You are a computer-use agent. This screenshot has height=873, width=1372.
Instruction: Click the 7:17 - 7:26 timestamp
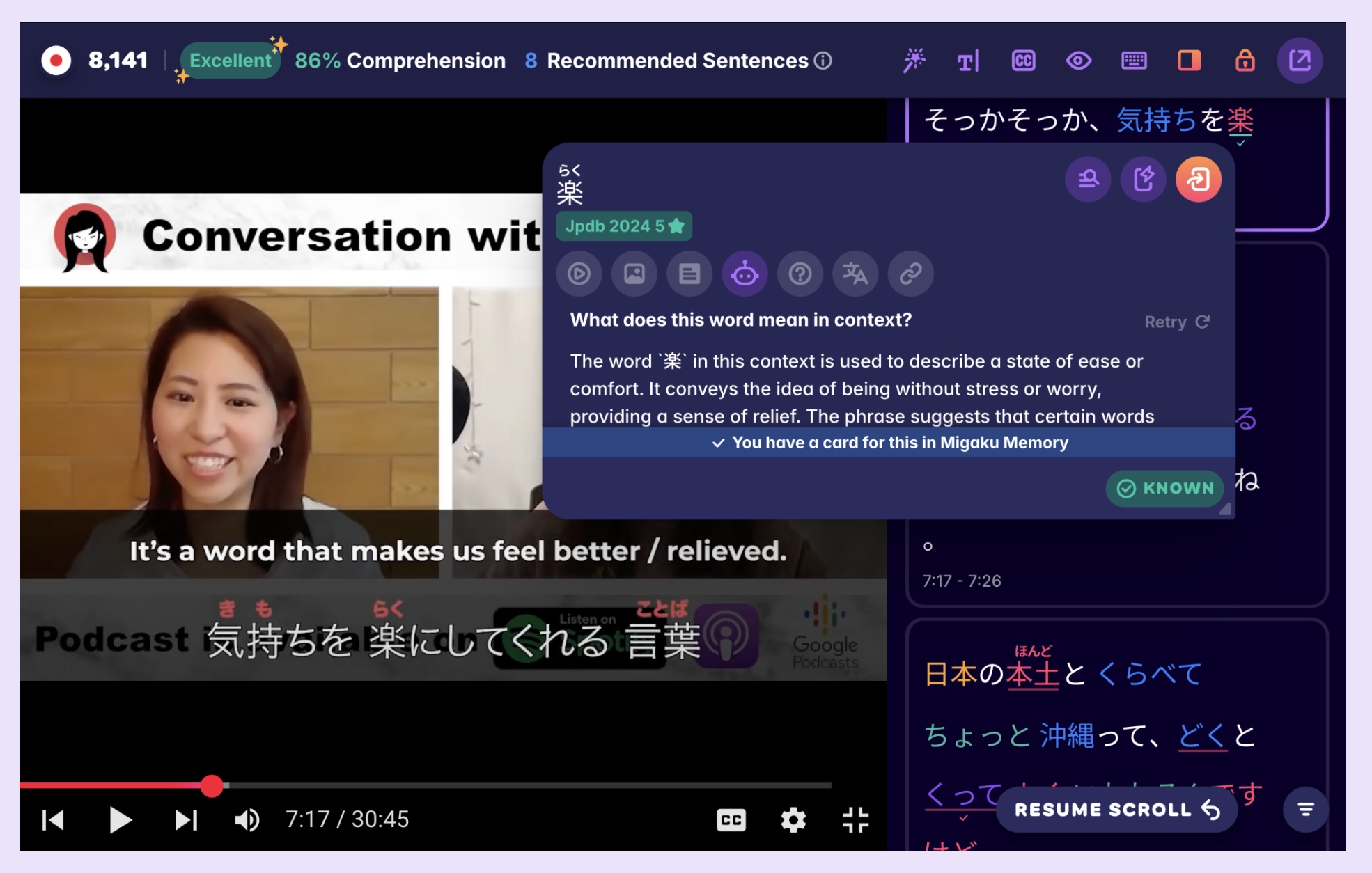tap(962, 581)
